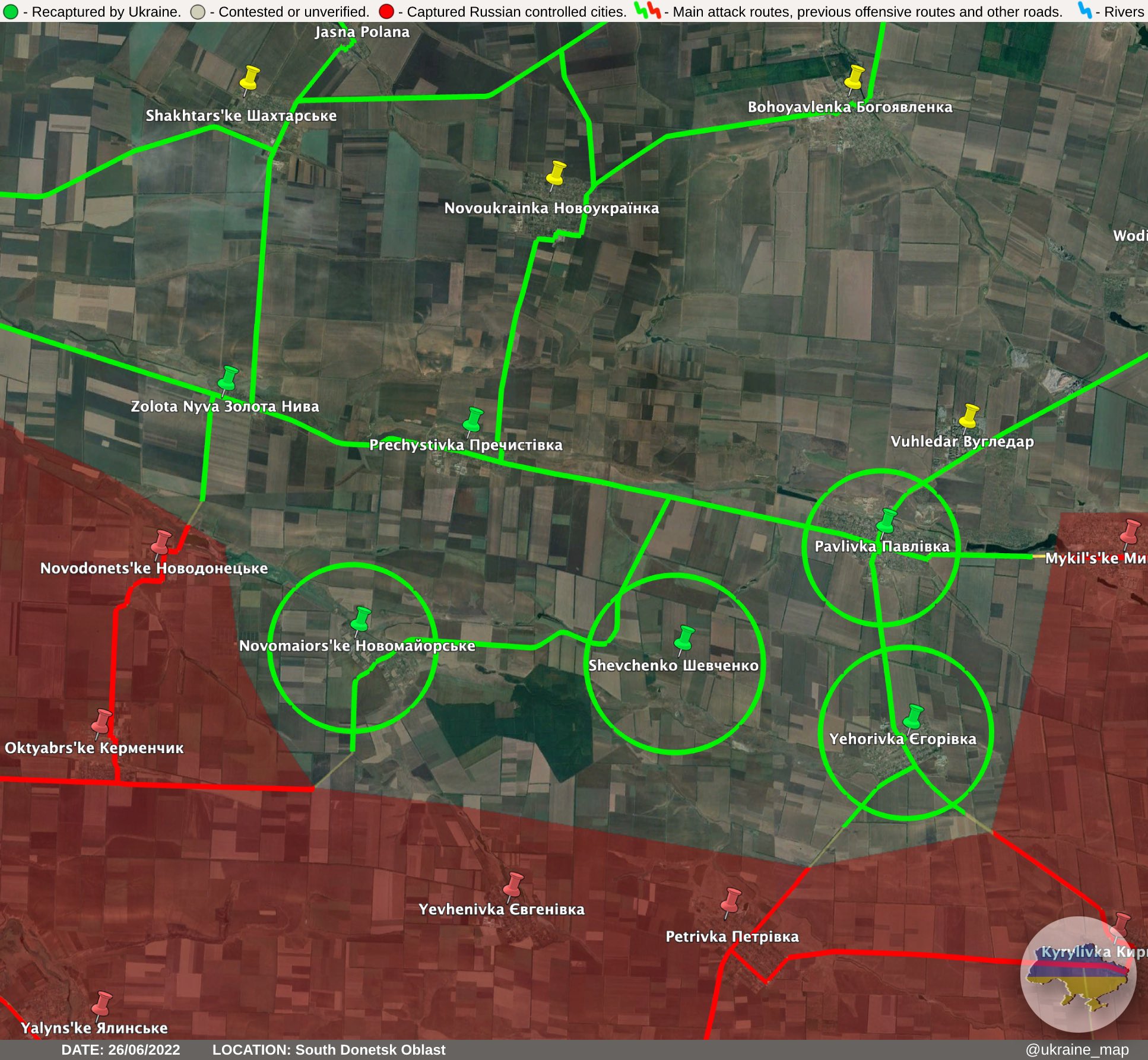1148x1060 pixels.
Task: Click the green pin at Zolota Nyva
Action: coord(228,379)
